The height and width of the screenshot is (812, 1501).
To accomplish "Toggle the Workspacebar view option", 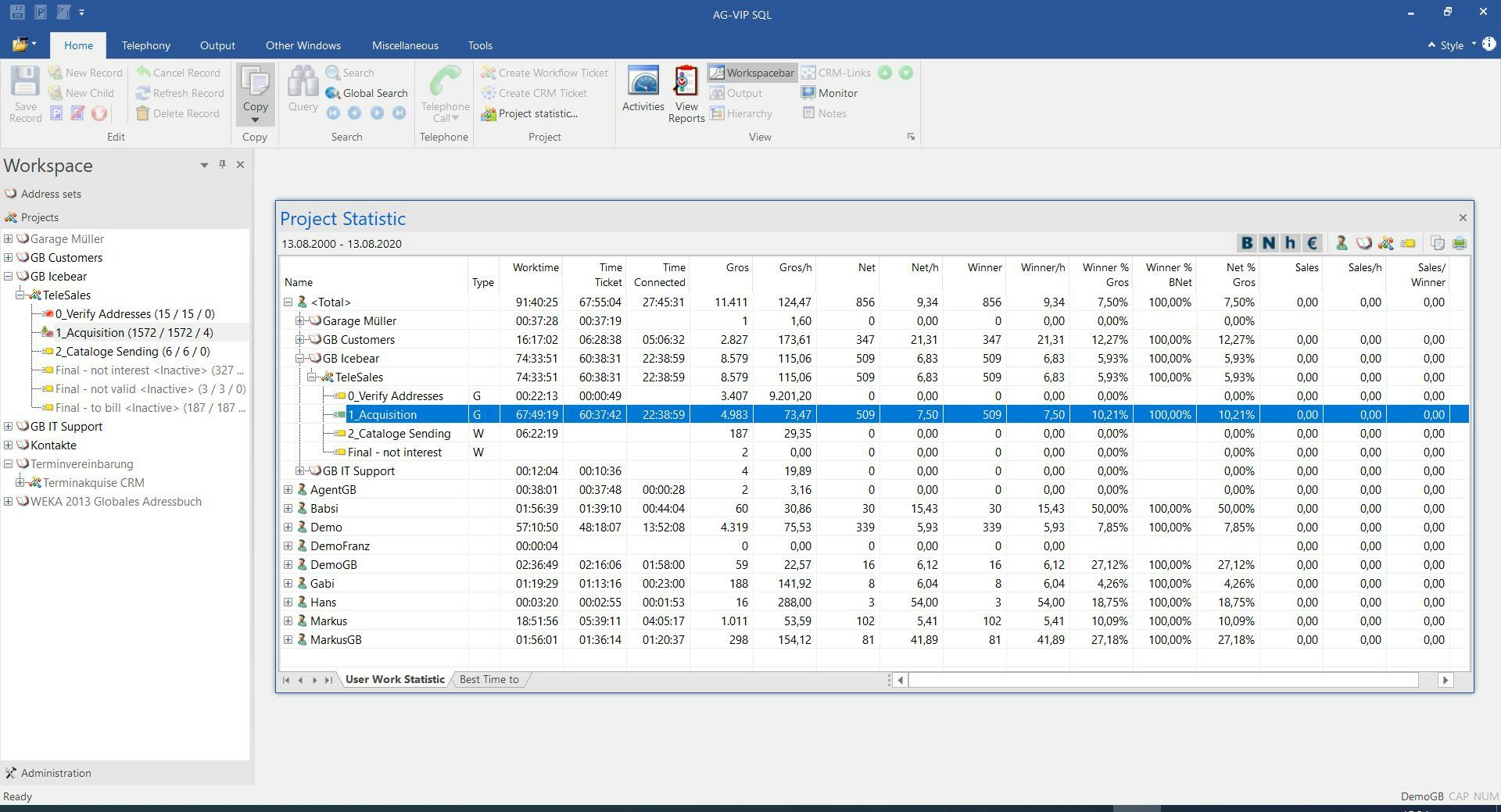I will 752,73.
